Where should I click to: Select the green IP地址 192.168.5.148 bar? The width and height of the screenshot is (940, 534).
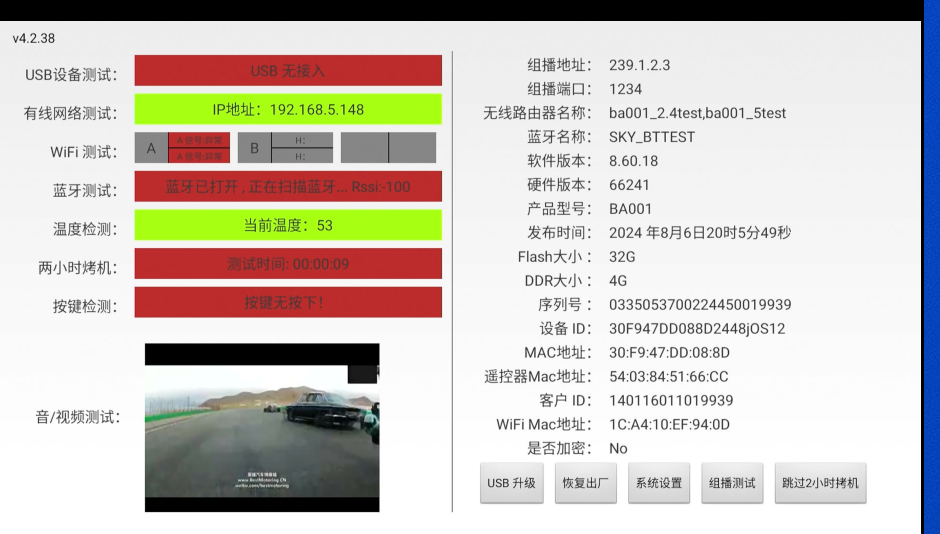[x=288, y=109]
